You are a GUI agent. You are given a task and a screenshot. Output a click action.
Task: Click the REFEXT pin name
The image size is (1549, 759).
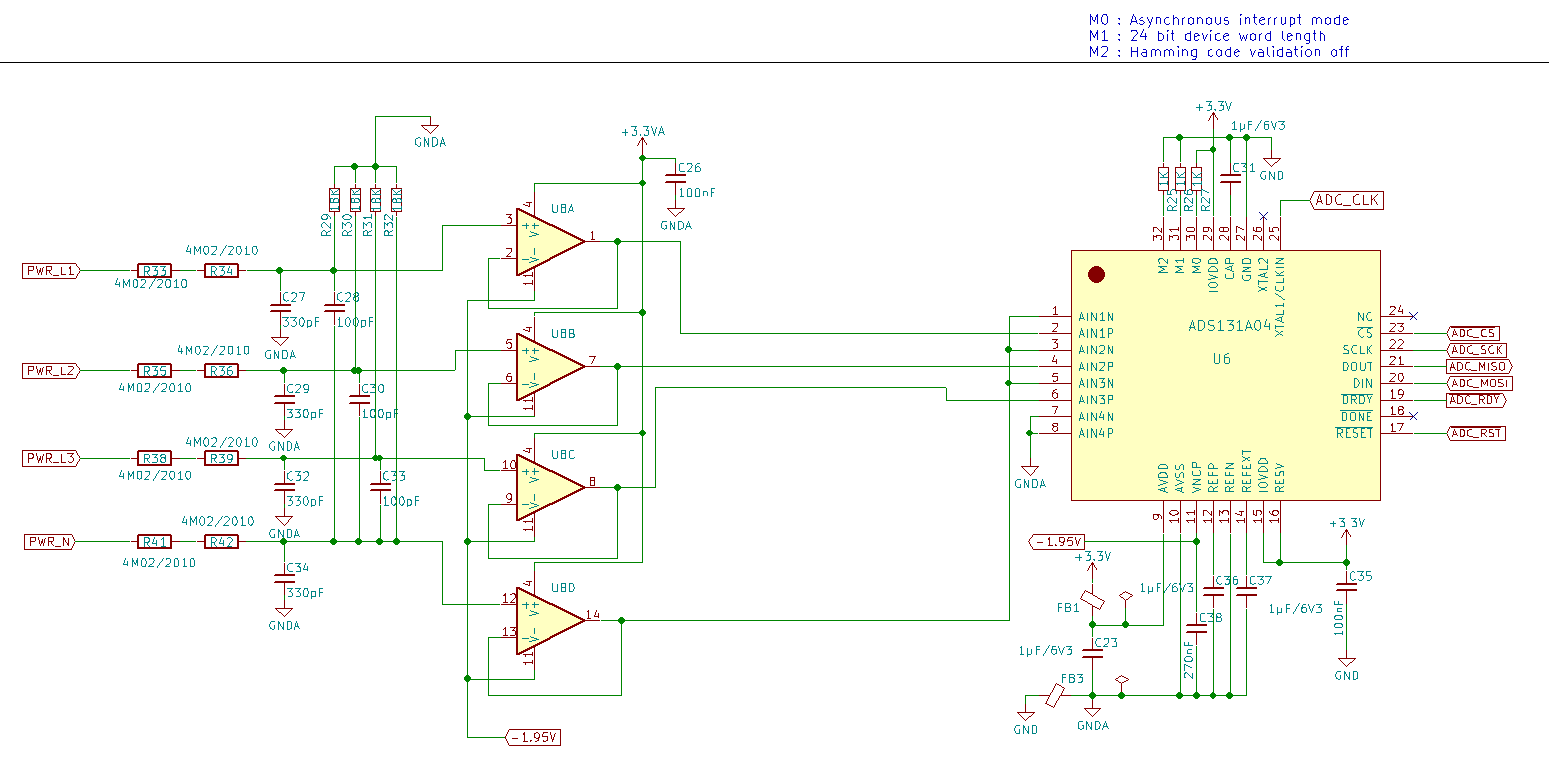[1246, 470]
